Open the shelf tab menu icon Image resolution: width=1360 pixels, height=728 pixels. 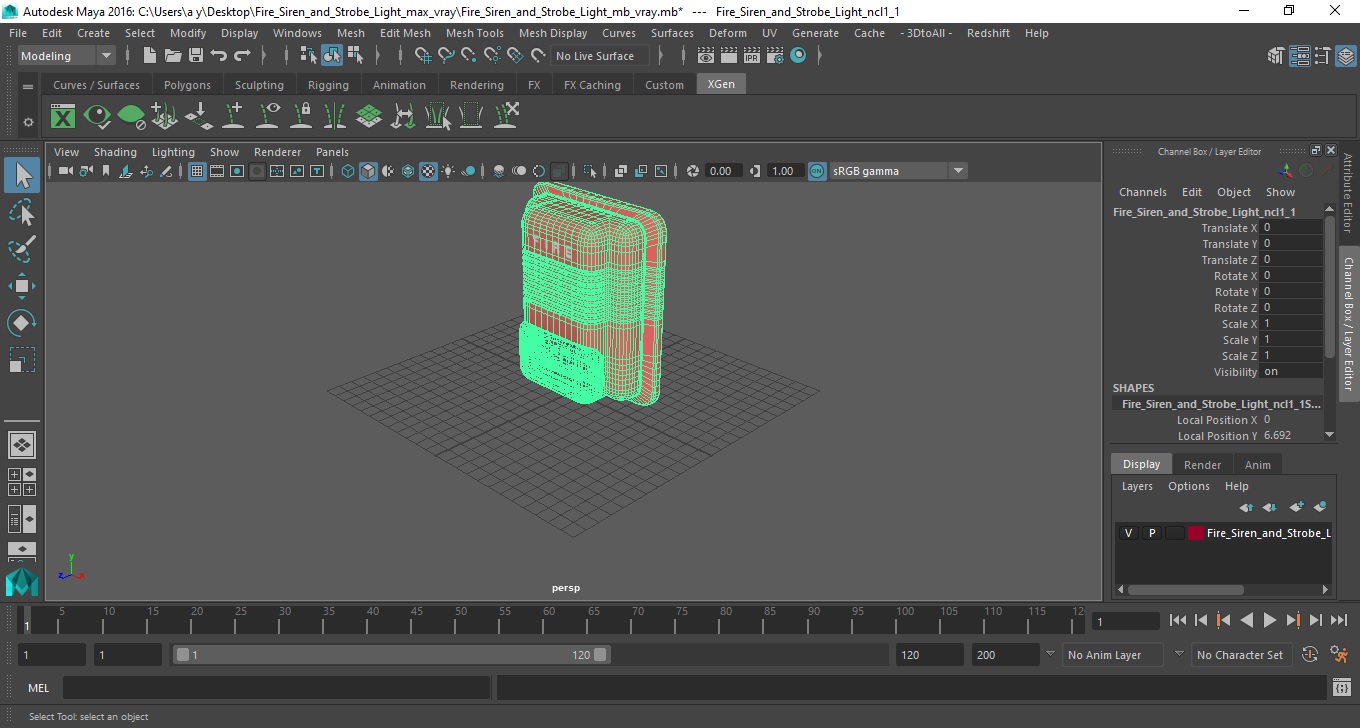[x=28, y=87]
